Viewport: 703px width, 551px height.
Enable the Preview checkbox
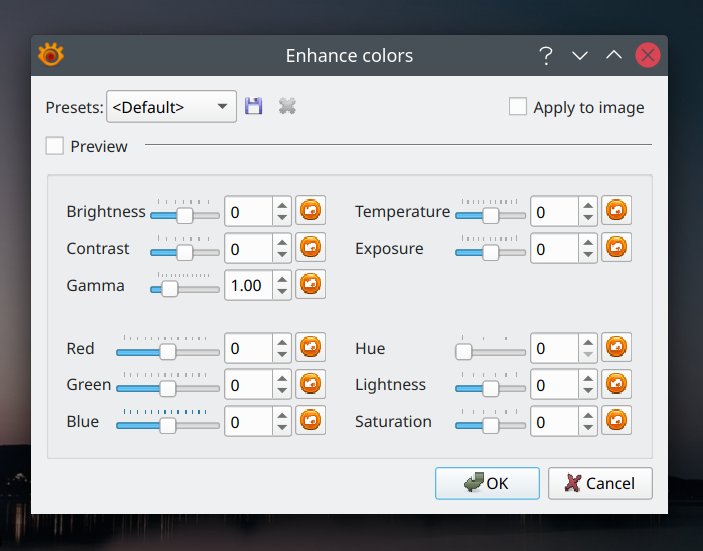pyautogui.click(x=55, y=146)
